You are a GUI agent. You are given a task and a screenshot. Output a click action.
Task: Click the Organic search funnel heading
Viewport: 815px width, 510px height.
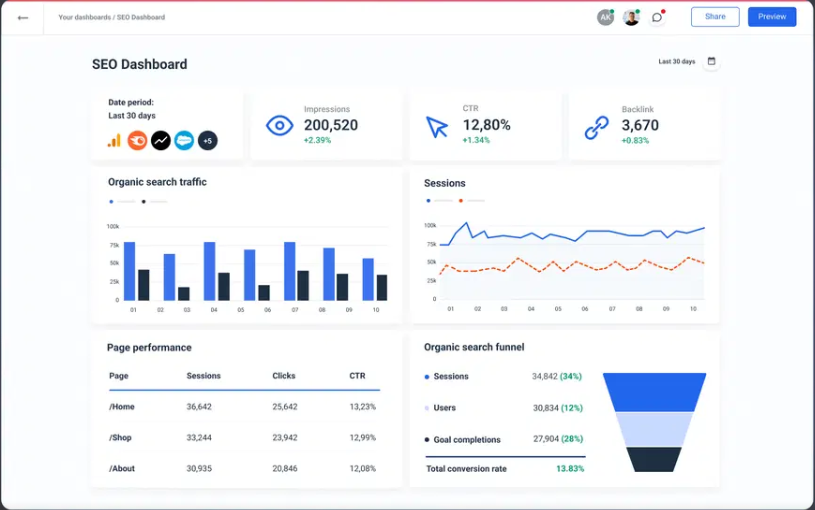(474, 347)
